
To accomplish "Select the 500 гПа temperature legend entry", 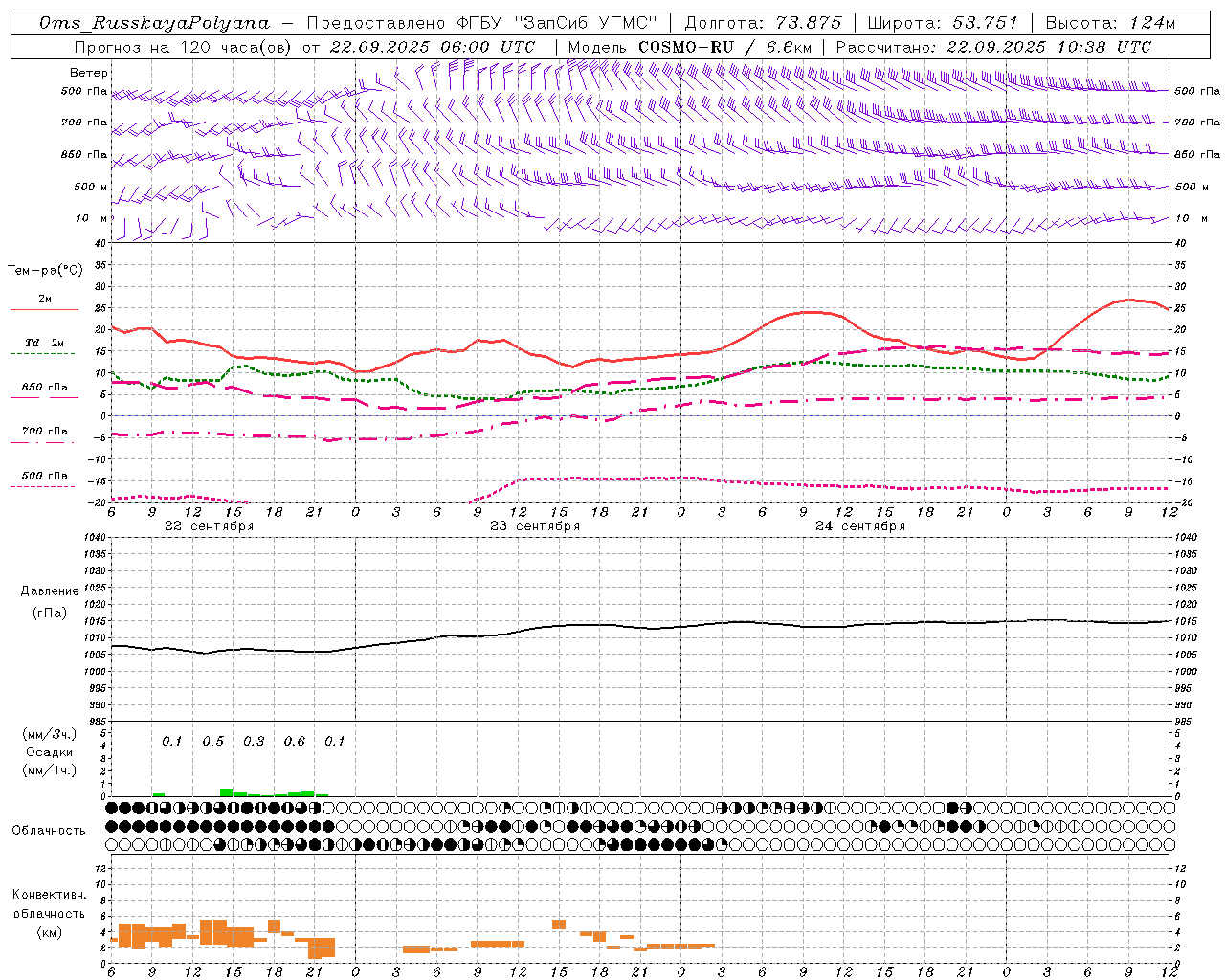I will (x=45, y=476).
